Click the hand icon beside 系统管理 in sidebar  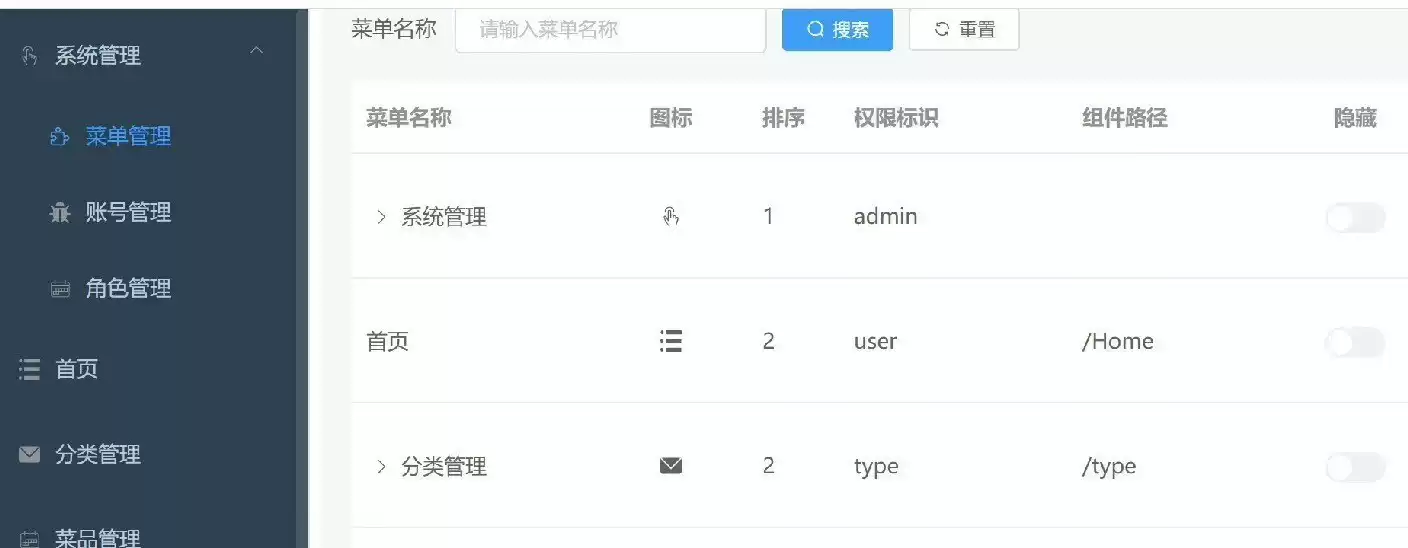point(29,56)
